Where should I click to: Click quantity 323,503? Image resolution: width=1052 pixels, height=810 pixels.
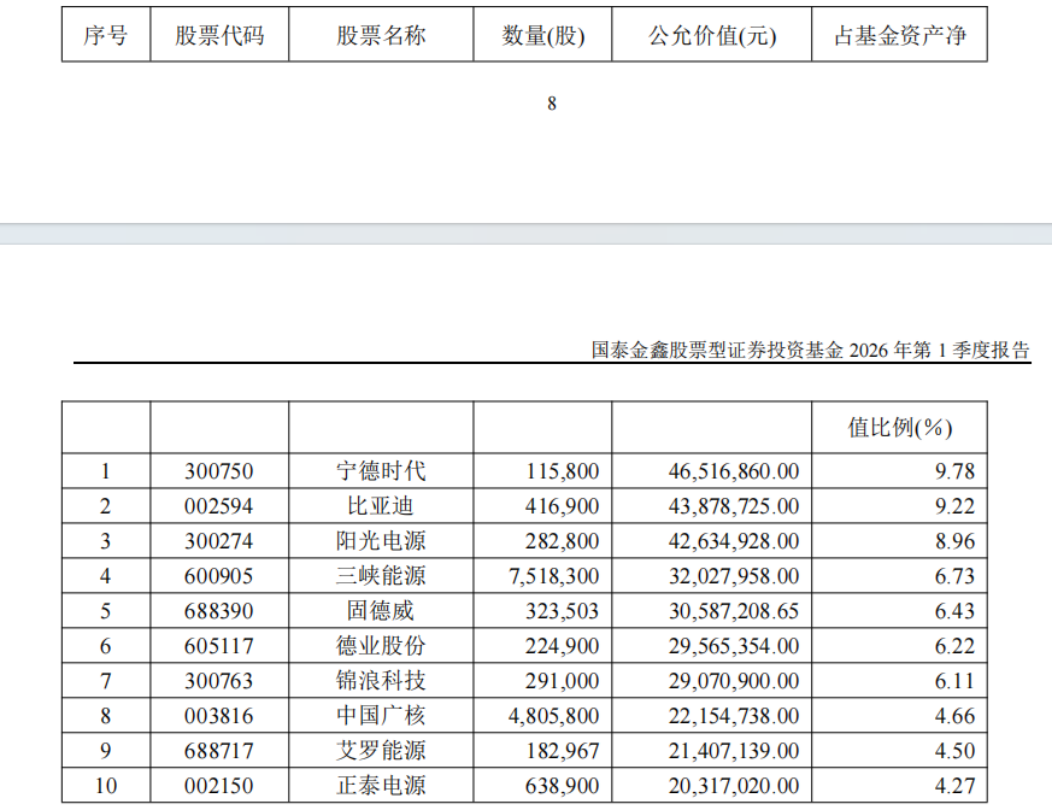point(562,611)
